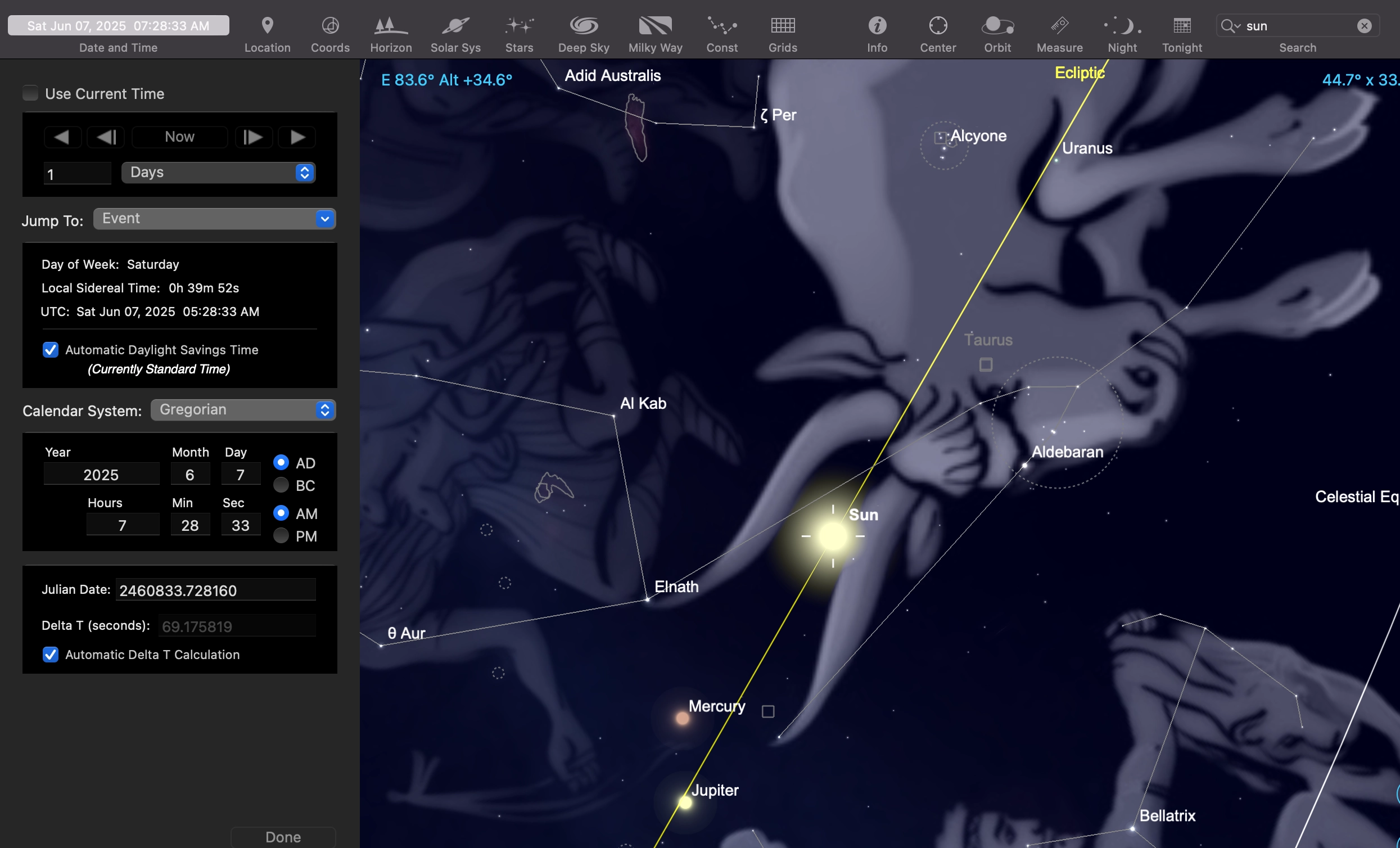The width and height of the screenshot is (1400, 848).
Task: Run time backward continuously
Action: point(62,137)
